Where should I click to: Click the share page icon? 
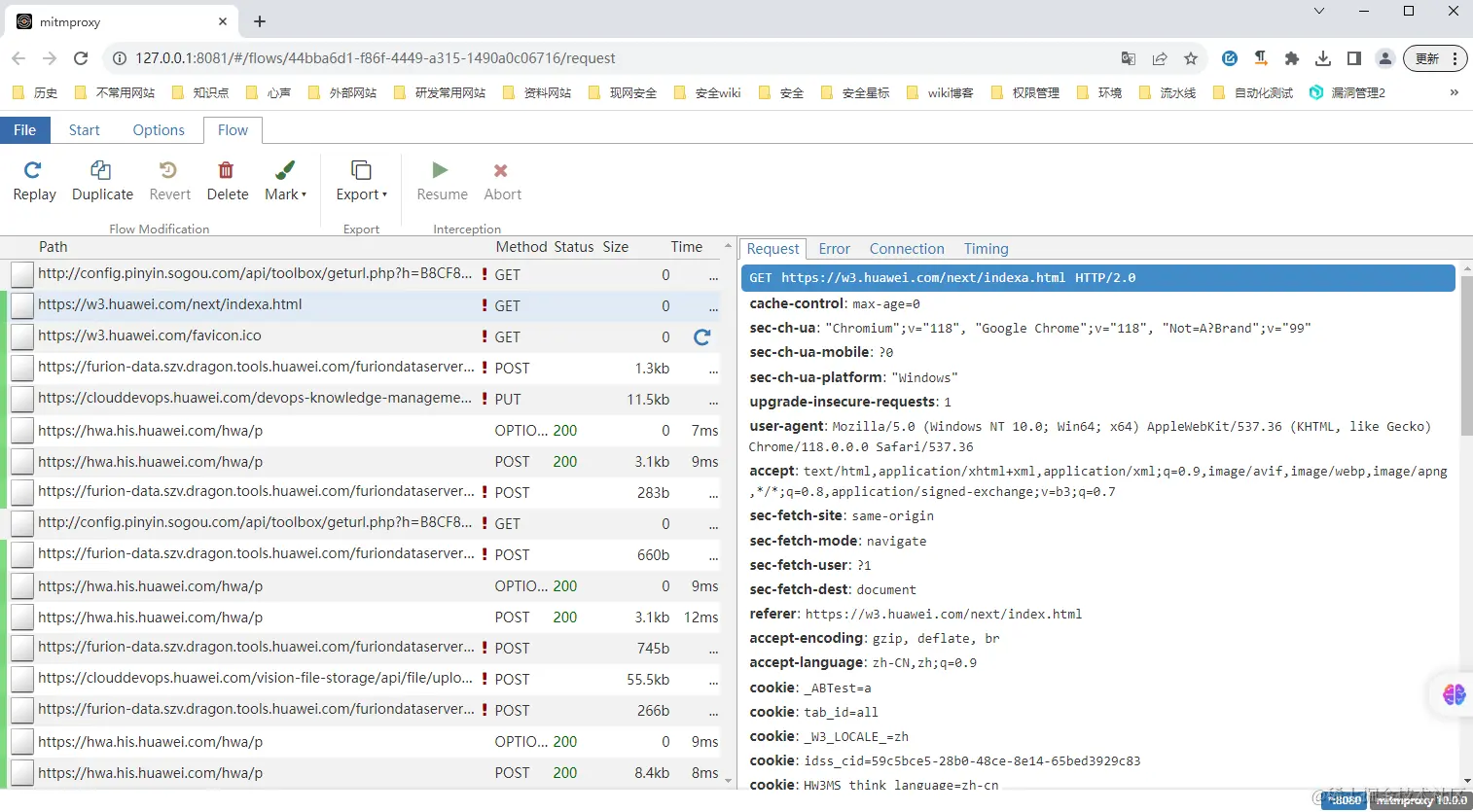point(1160,58)
